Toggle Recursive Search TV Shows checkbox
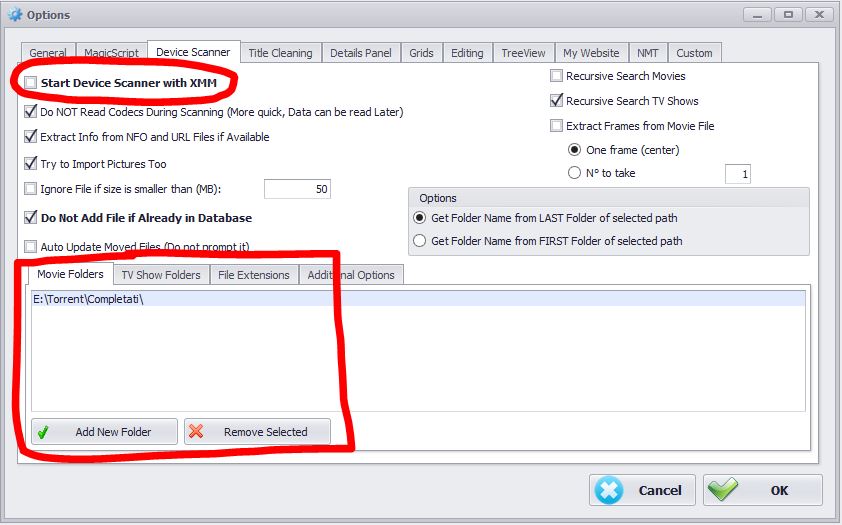Viewport: 842px width, 525px height. tap(557, 101)
